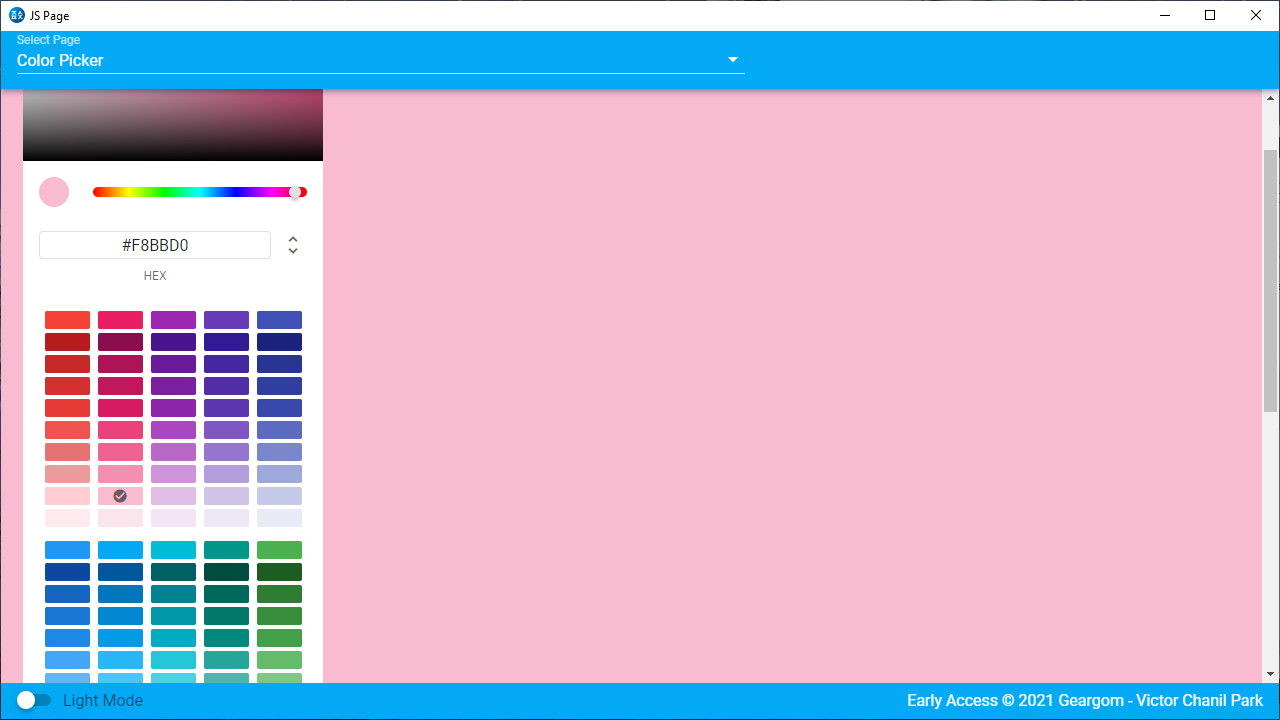Select the checked pink swatch again
The image size is (1280, 720).
click(120, 495)
